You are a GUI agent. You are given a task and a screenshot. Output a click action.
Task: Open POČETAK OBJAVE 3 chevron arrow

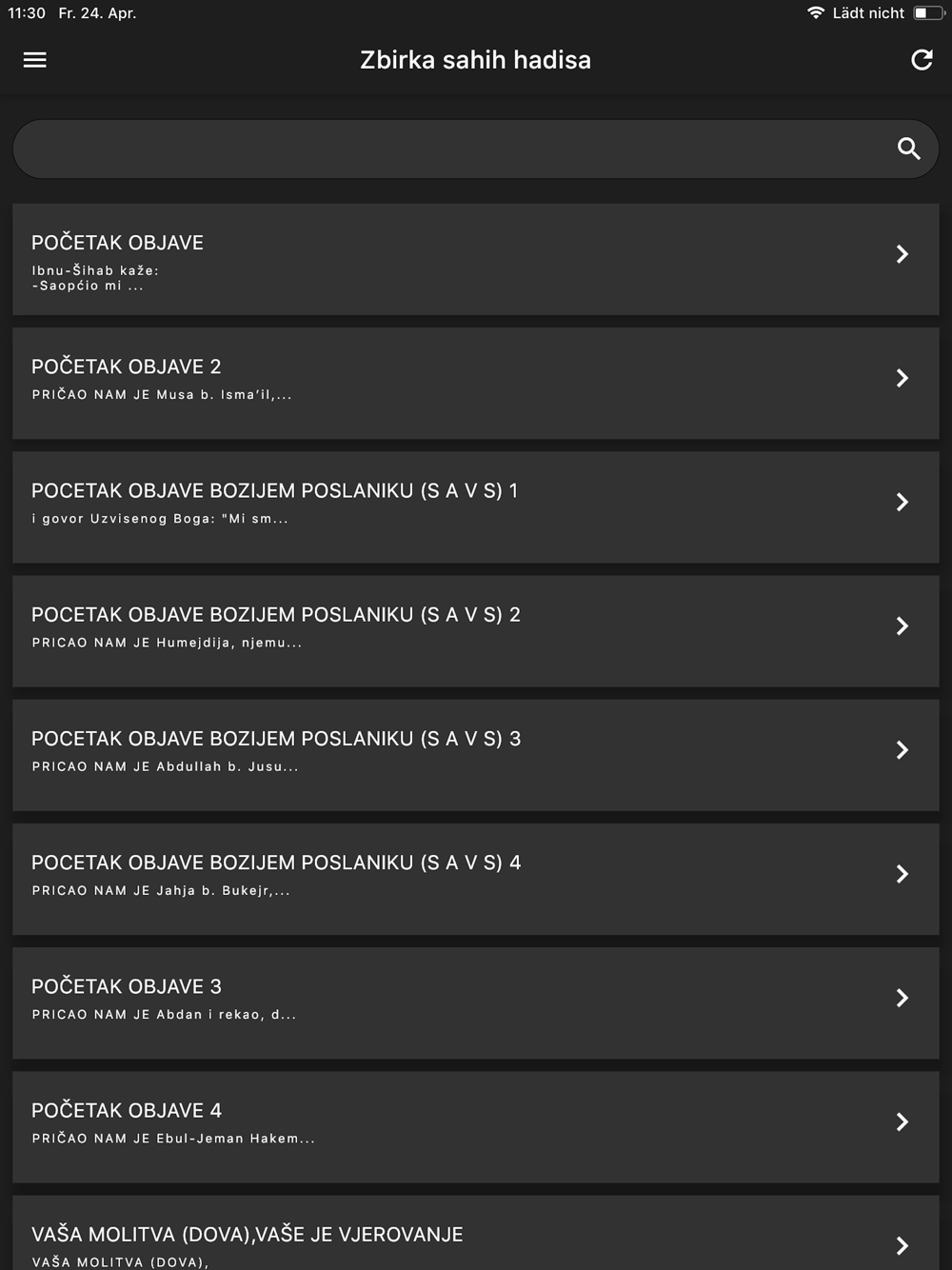902,998
